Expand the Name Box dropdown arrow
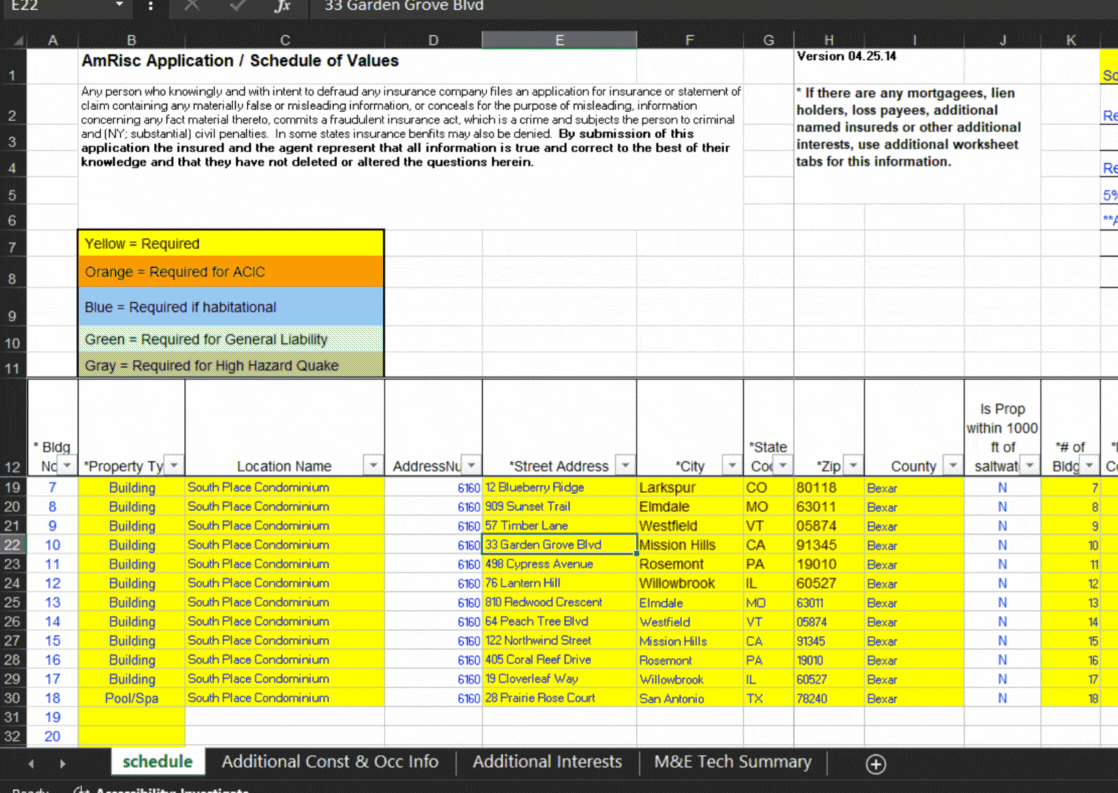The image size is (1118, 793). (x=119, y=5)
